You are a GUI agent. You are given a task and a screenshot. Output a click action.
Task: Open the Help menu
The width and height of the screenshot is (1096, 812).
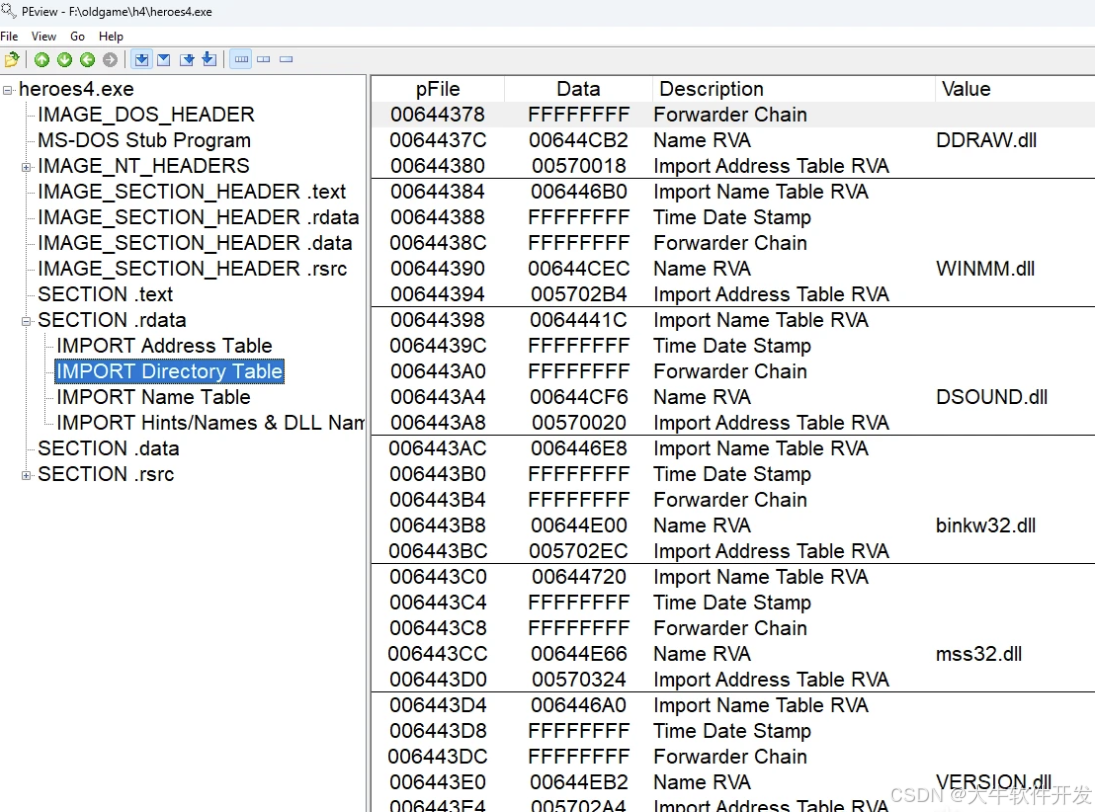[x=110, y=36]
